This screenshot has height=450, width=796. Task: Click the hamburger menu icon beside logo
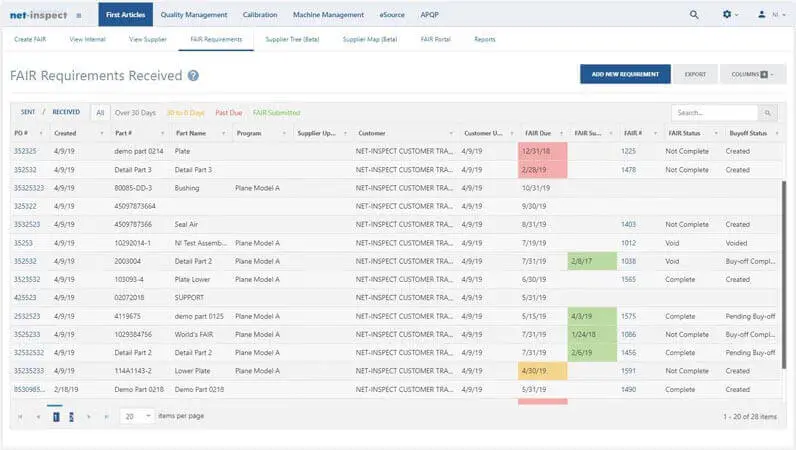[78, 16]
